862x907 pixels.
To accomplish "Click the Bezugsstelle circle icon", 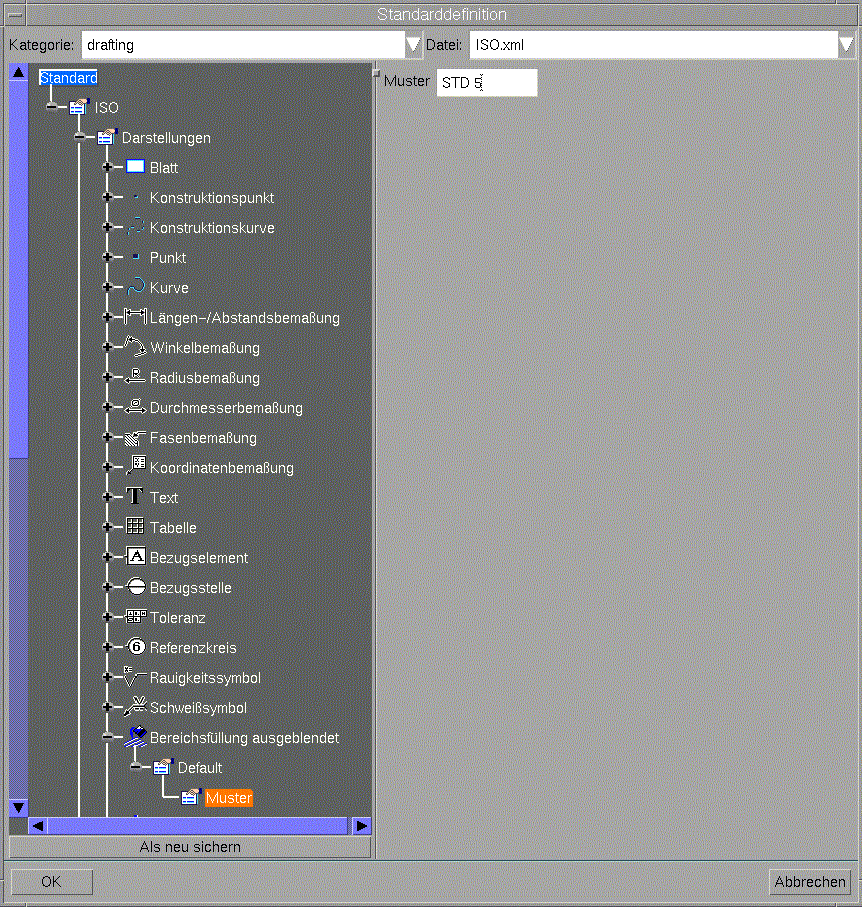I will point(135,586).
